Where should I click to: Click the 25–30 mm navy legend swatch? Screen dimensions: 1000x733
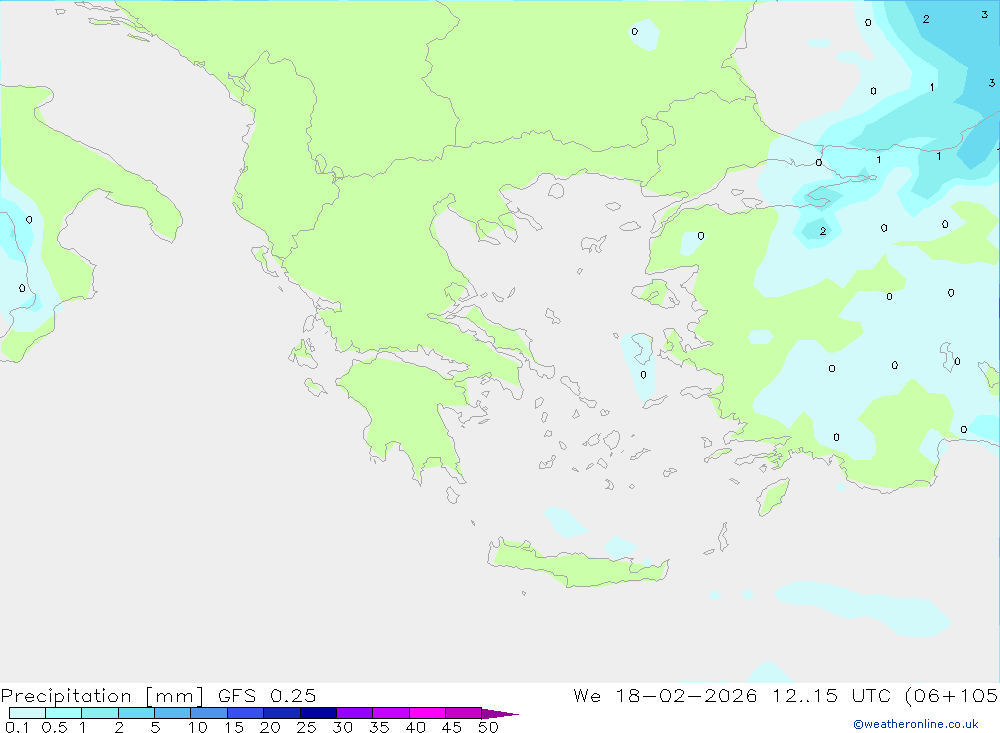pos(318,713)
